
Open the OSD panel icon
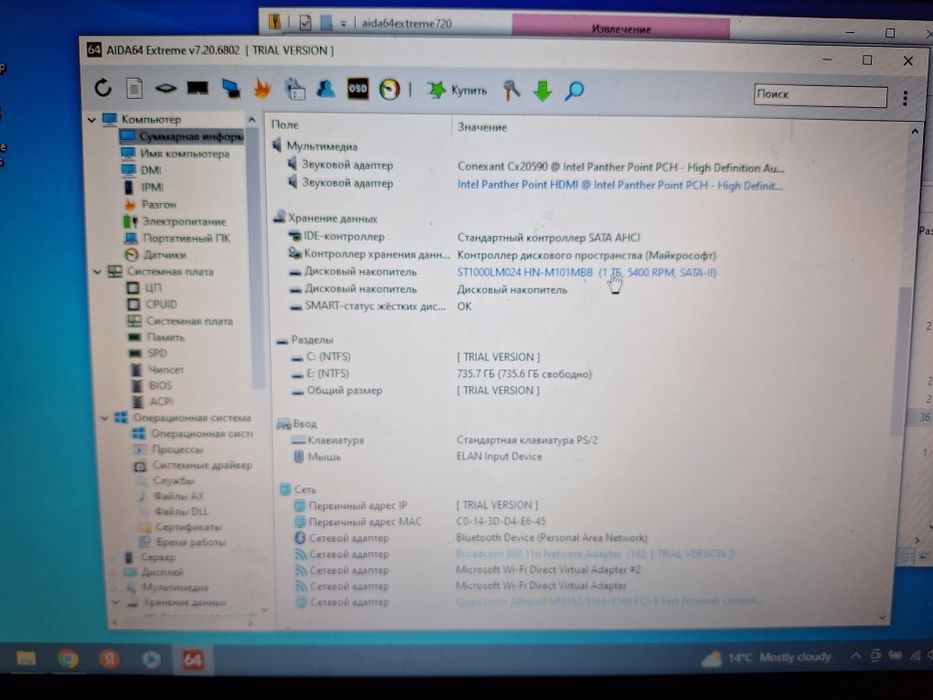coord(358,89)
